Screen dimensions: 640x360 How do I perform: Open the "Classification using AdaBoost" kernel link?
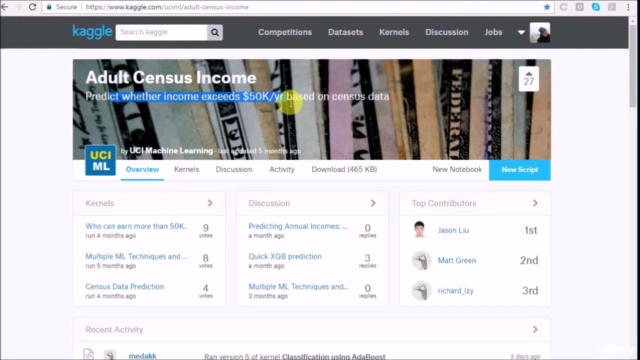point(334,357)
